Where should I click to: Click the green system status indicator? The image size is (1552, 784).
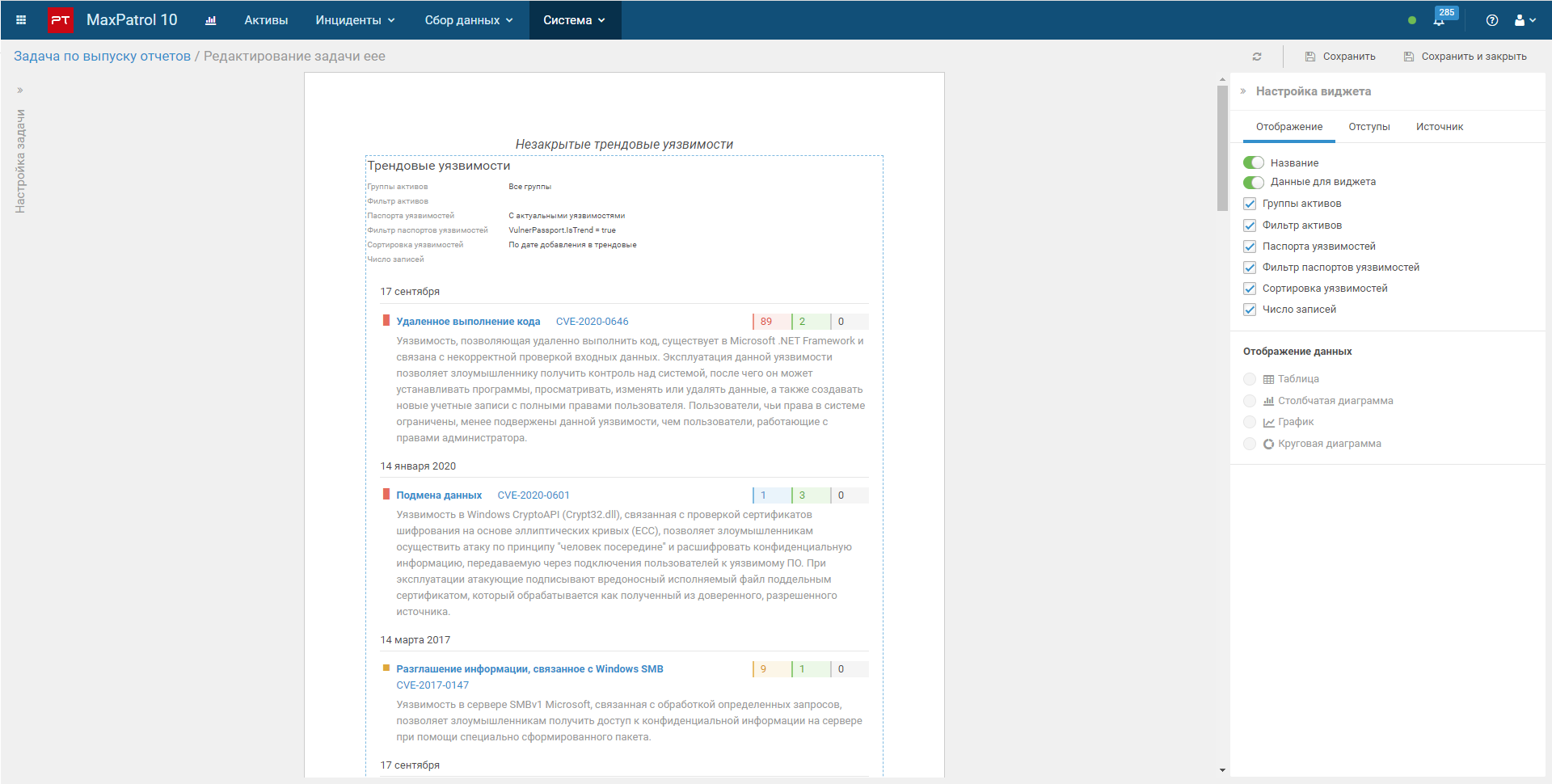click(1412, 20)
